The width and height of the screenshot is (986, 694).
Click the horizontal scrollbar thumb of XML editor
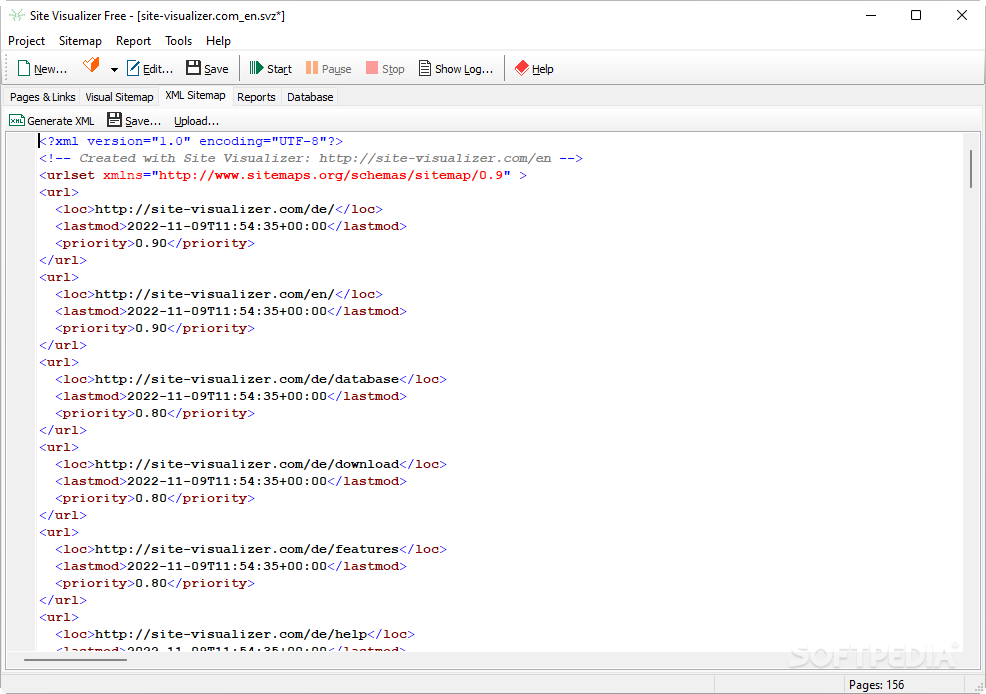pyautogui.click(x=75, y=659)
